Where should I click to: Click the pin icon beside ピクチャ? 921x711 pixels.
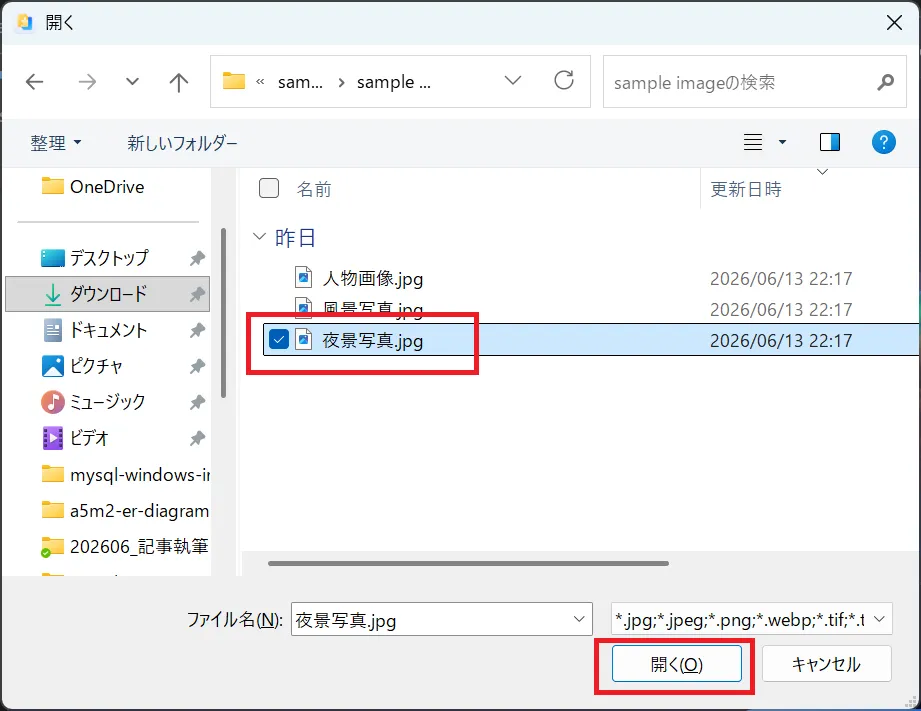[197, 366]
